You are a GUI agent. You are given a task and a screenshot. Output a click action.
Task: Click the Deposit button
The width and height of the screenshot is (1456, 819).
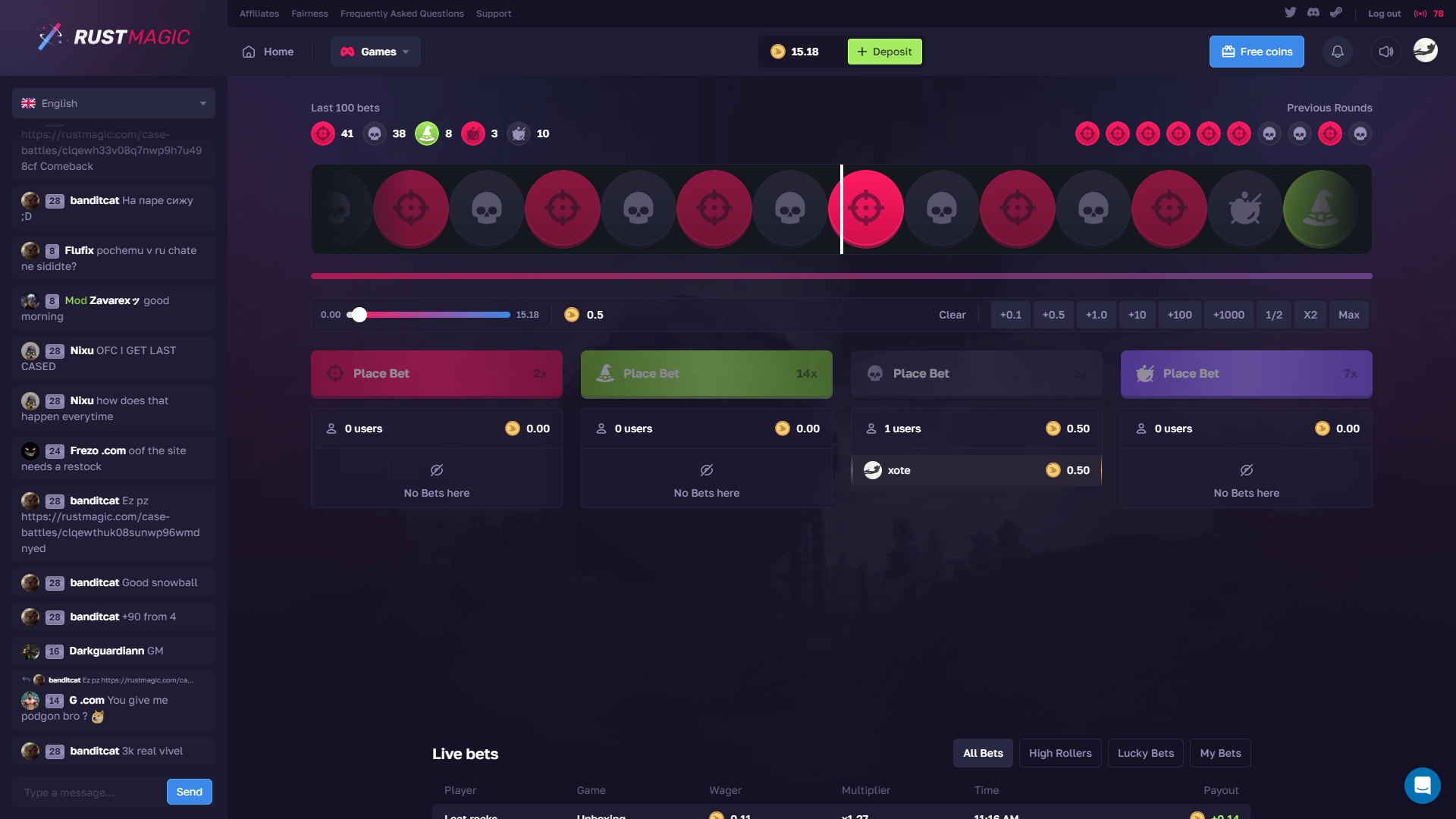pos(884,52)
